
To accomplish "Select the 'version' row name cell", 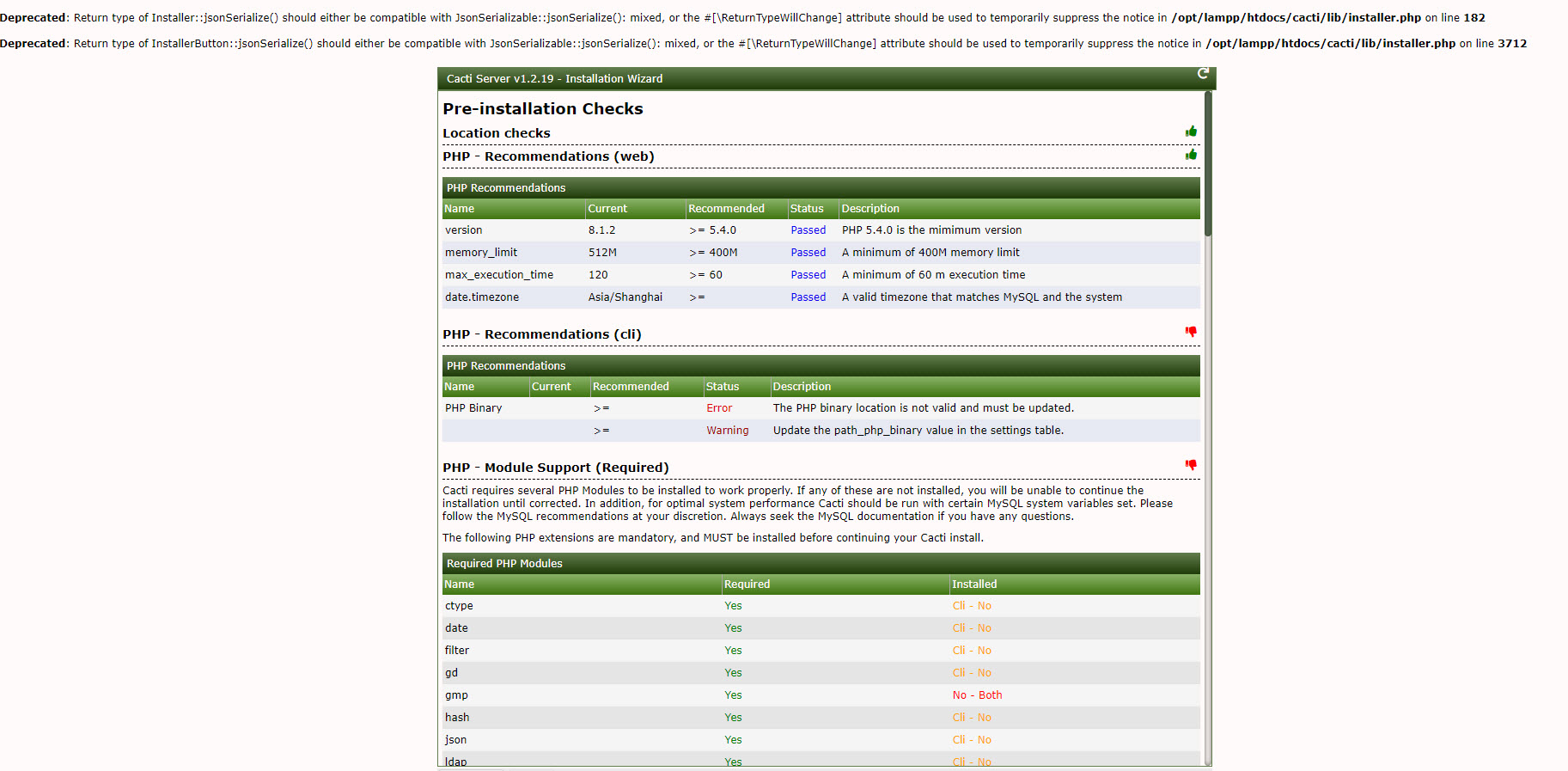I will 463,230.
